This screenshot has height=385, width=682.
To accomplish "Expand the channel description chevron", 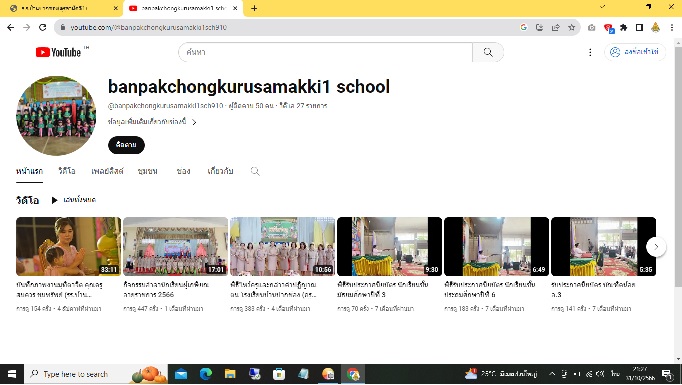I will pyautogui.click(x=194, y=122).
